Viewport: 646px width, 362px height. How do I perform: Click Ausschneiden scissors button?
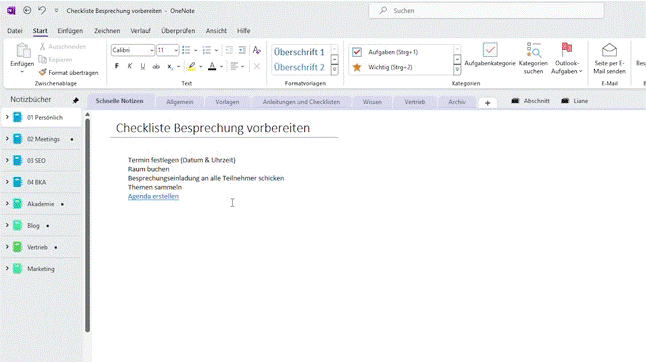point(63,47)
